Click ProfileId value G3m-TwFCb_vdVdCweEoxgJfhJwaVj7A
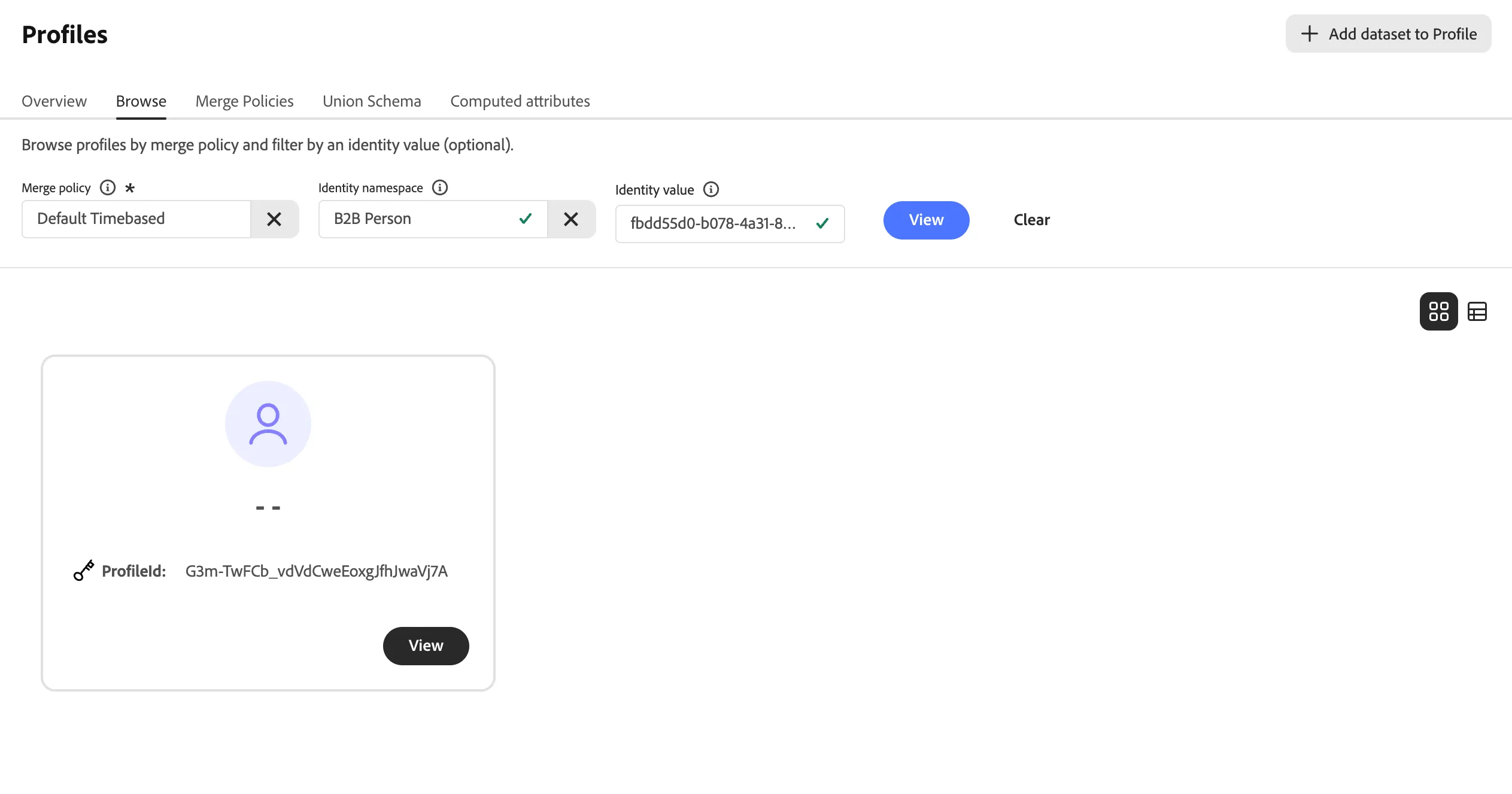Image resolution: width=1512 pixels, height=794 pixels. [x=317, y=571]
